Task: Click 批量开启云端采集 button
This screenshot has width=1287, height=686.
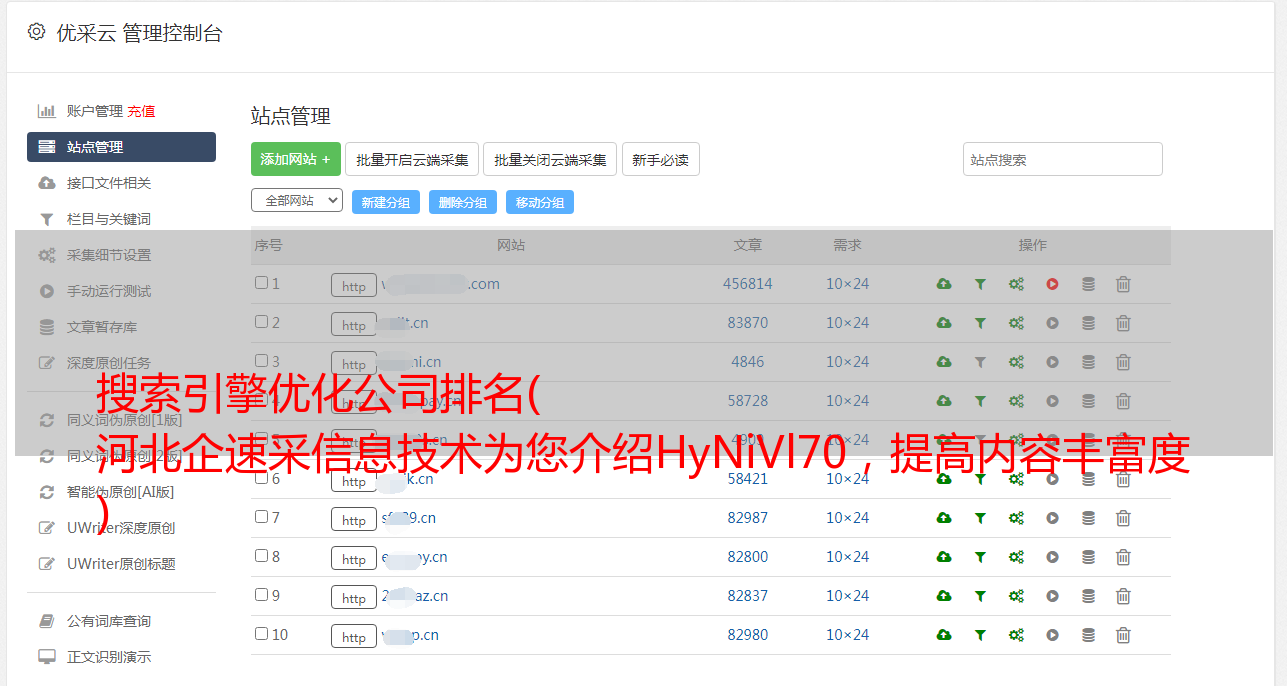Action: [x=412, y=159]
